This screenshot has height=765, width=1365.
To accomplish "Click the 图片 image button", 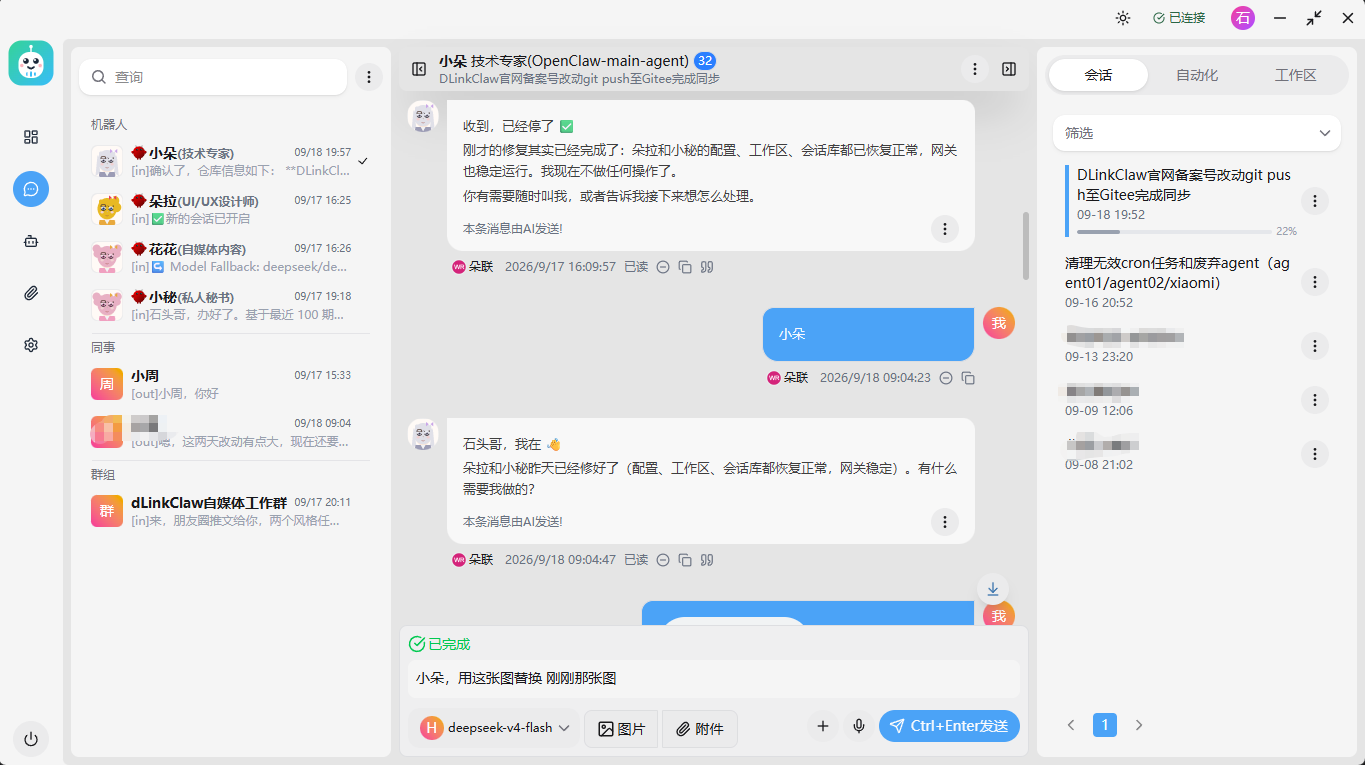I will pyautogui.click(x=621, y=729).
